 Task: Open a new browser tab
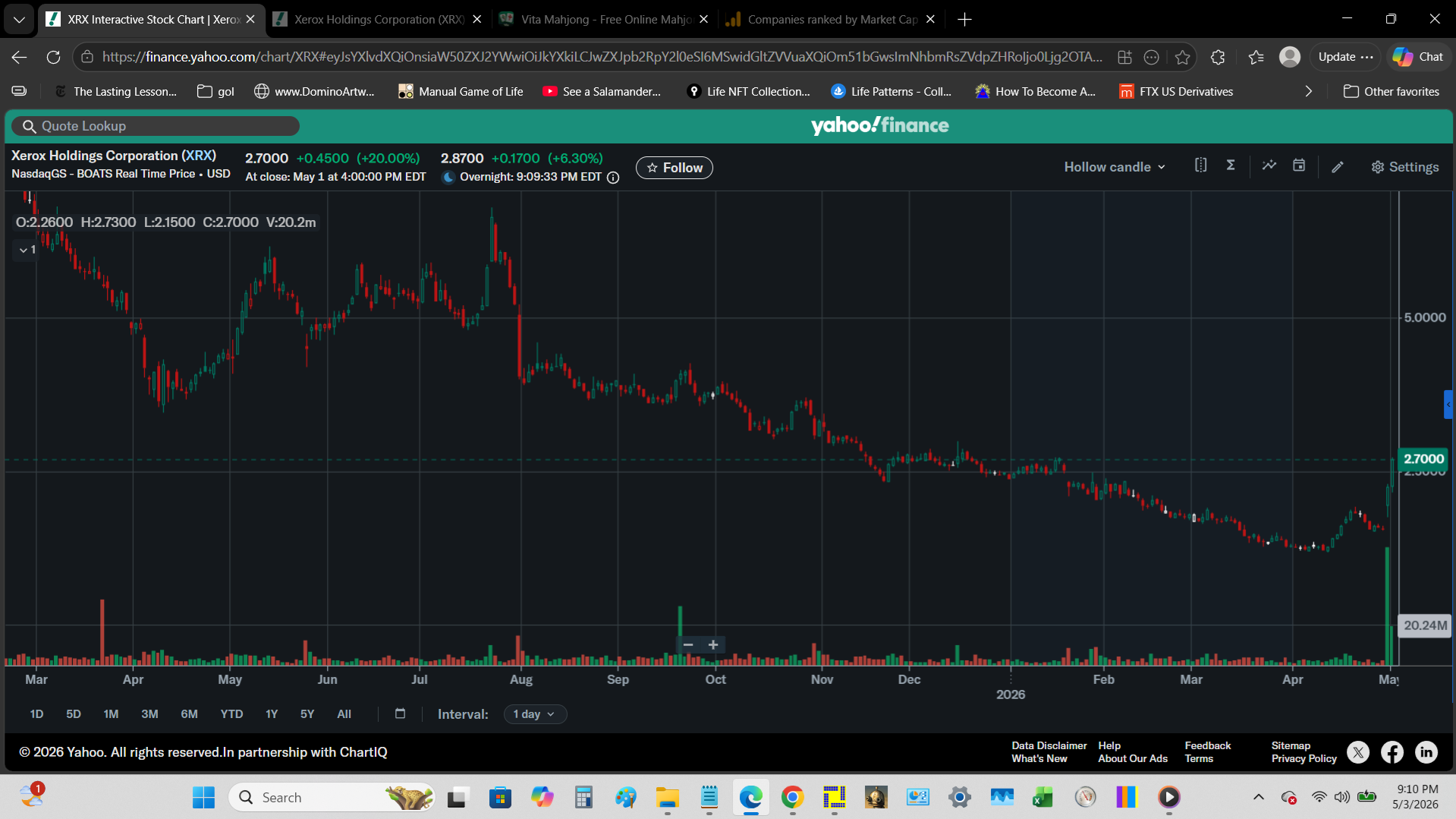964,20
